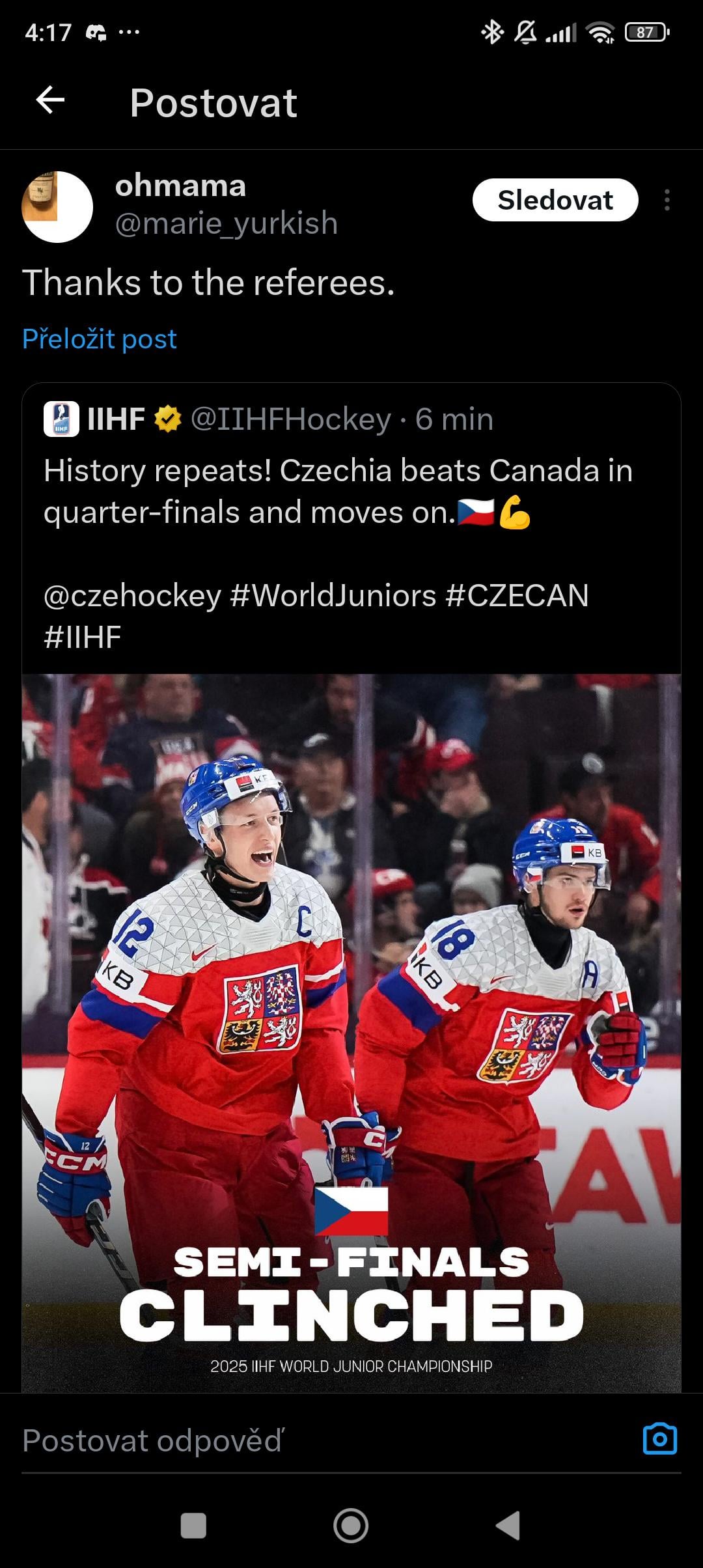This screenshot has width=703, height=1568.
Task: Tap the Android back triangle button
Action: coord(508,1525)
